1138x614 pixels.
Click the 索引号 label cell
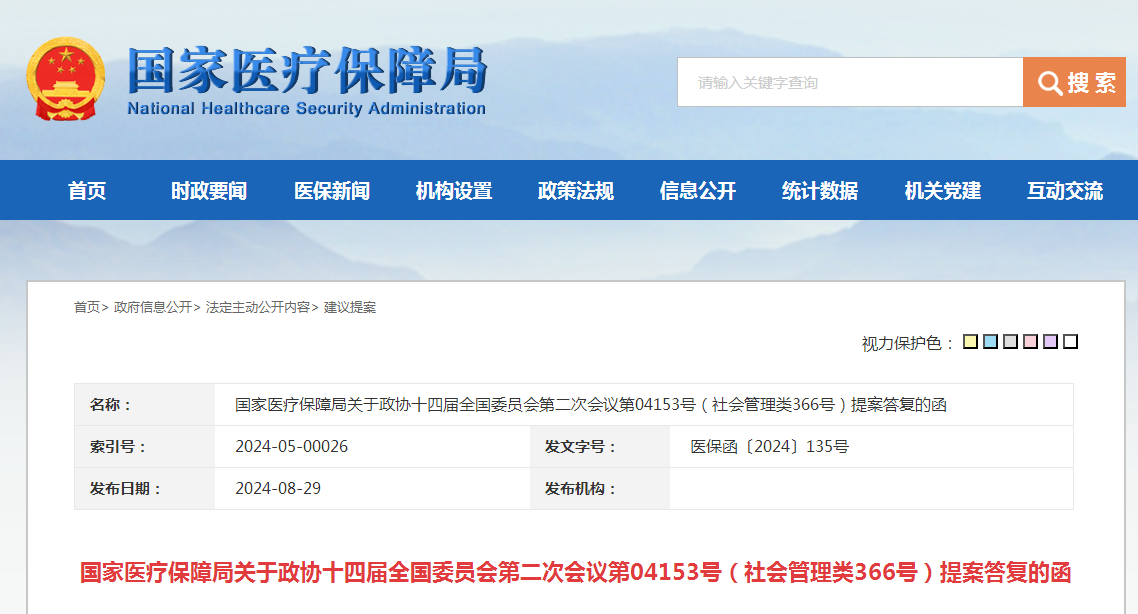tap(144, 446)
